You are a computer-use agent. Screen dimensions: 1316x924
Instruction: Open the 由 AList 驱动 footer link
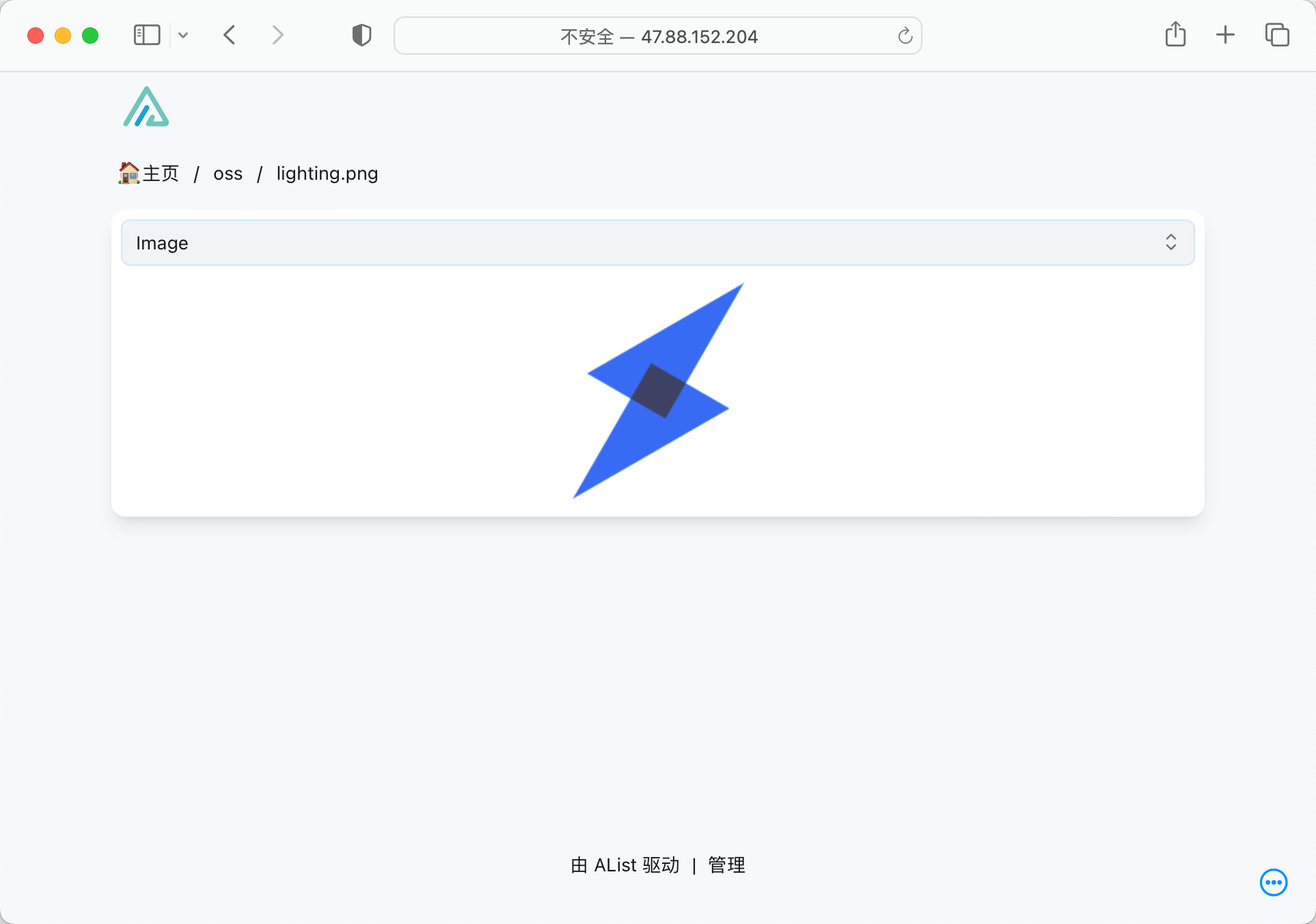pos(625,865)
